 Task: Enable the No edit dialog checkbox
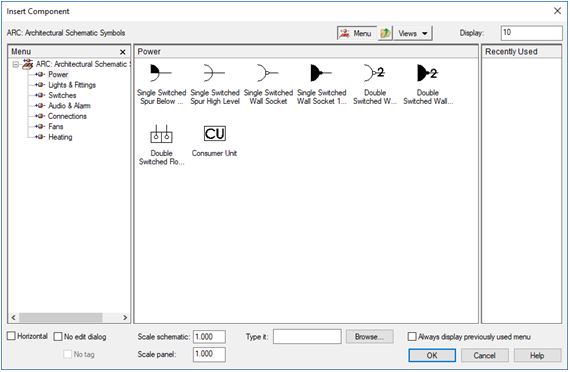tap(58, 336)
